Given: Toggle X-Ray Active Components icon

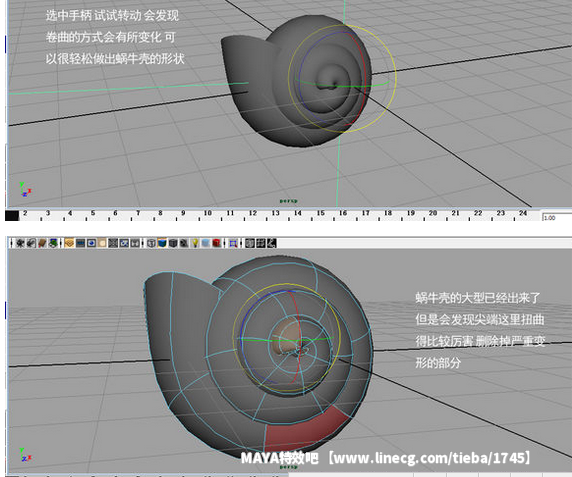Looking at the screenshot, I should (260, 243).
